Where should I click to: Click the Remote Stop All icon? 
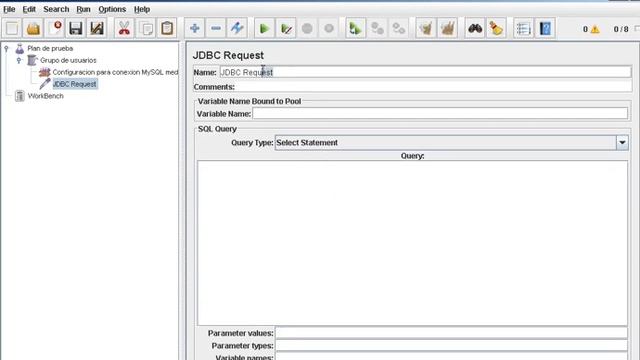(377, 28)
